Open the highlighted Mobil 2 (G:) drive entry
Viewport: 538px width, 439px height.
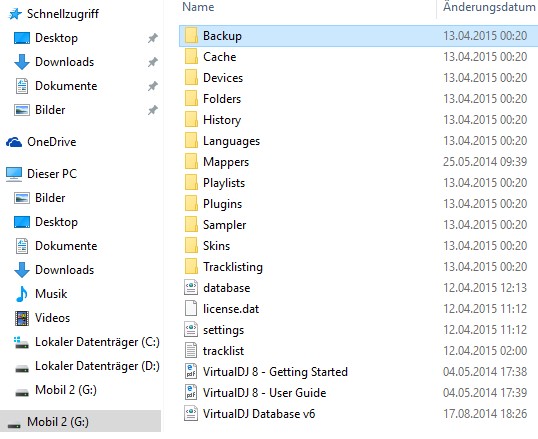point(81,422)
